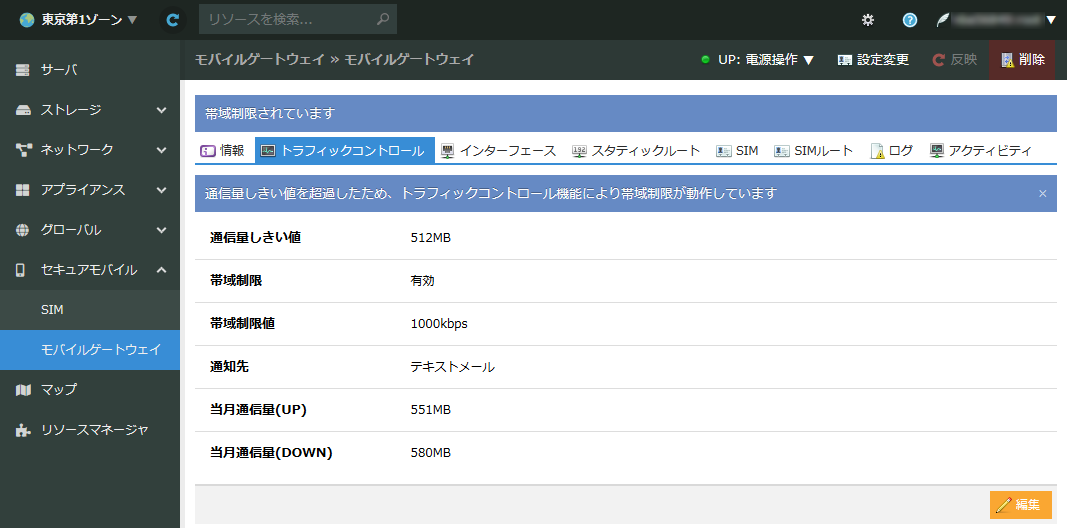The width and height of the screenshot is (1067, 528).
Task: Open the account menu arrow
Action: coord(1051,20)
